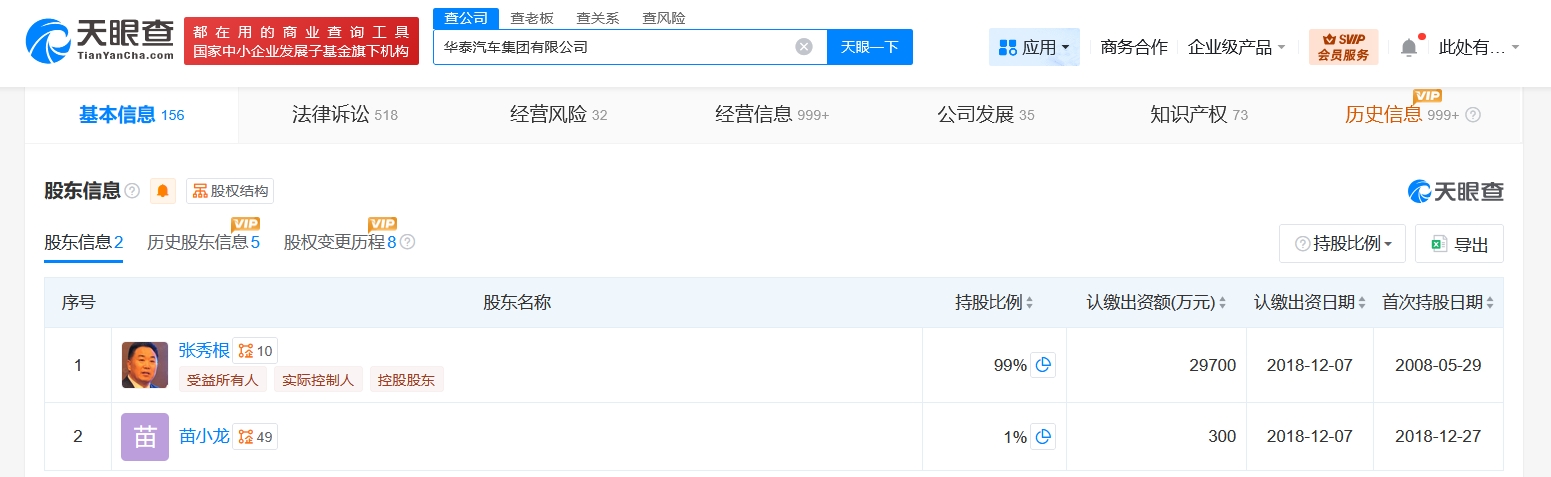This screenshot has height=477, width=1551.
Task: Open the 持股比例 filter dropdown
Action: tap(1342, 244)
